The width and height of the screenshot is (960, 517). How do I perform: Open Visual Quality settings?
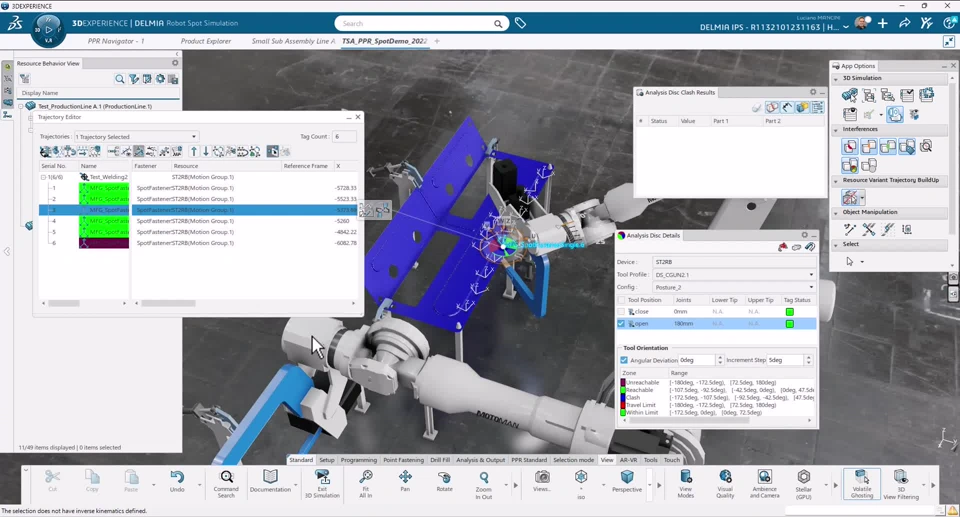point(725,483)
